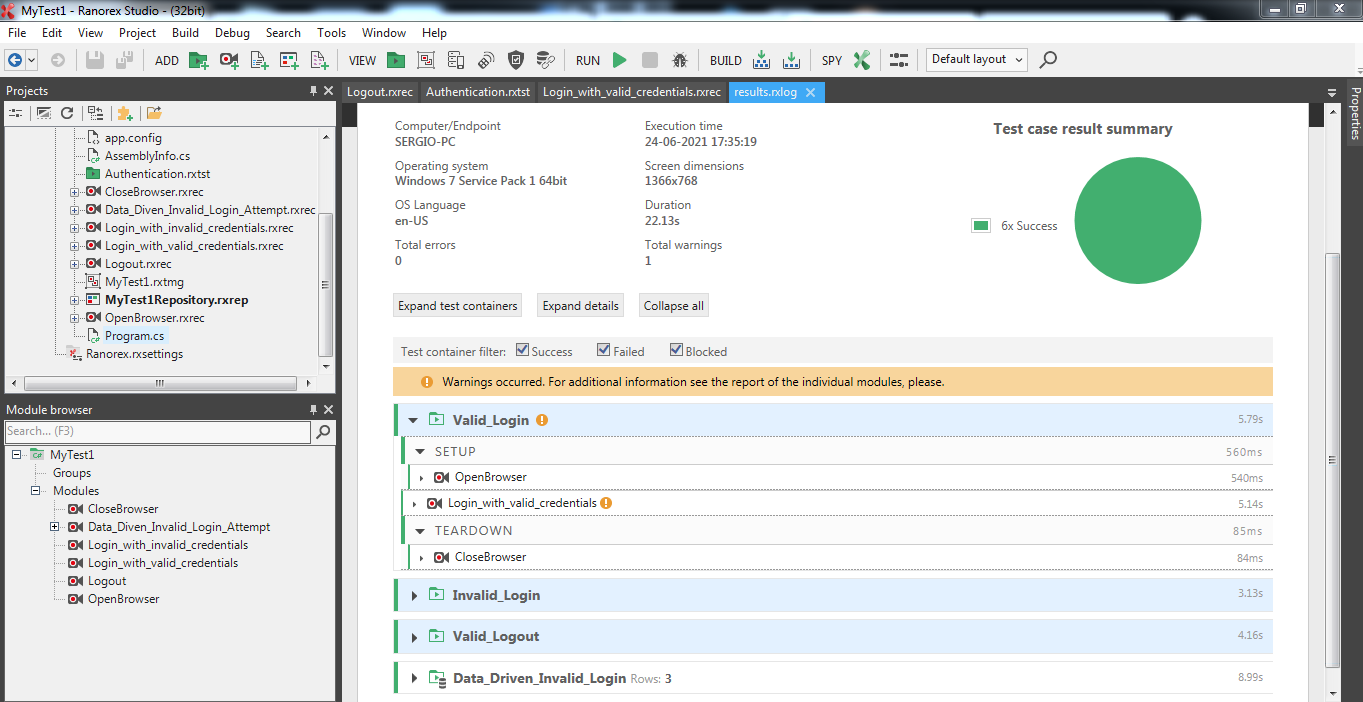
Task: Click the Projects panel settings sliders icon
Action: click(x=16, y=113)
